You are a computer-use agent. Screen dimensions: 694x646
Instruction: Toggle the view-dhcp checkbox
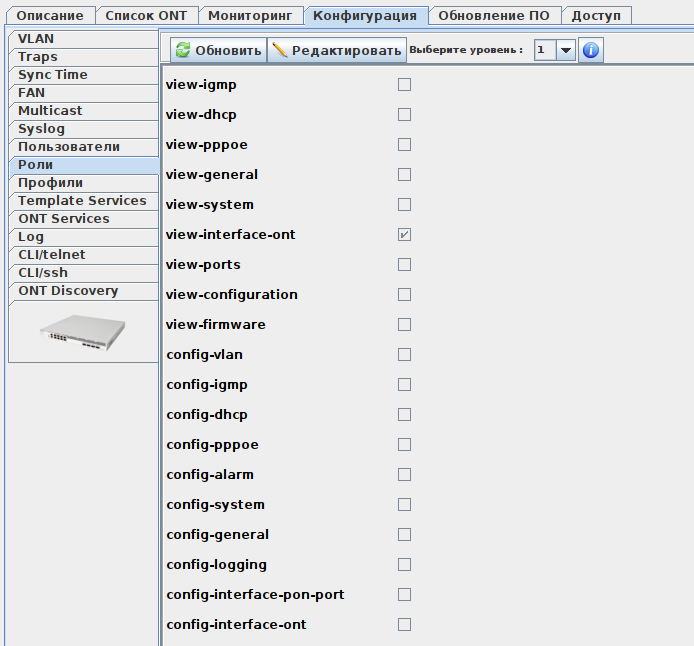click(x=404, y=115)
